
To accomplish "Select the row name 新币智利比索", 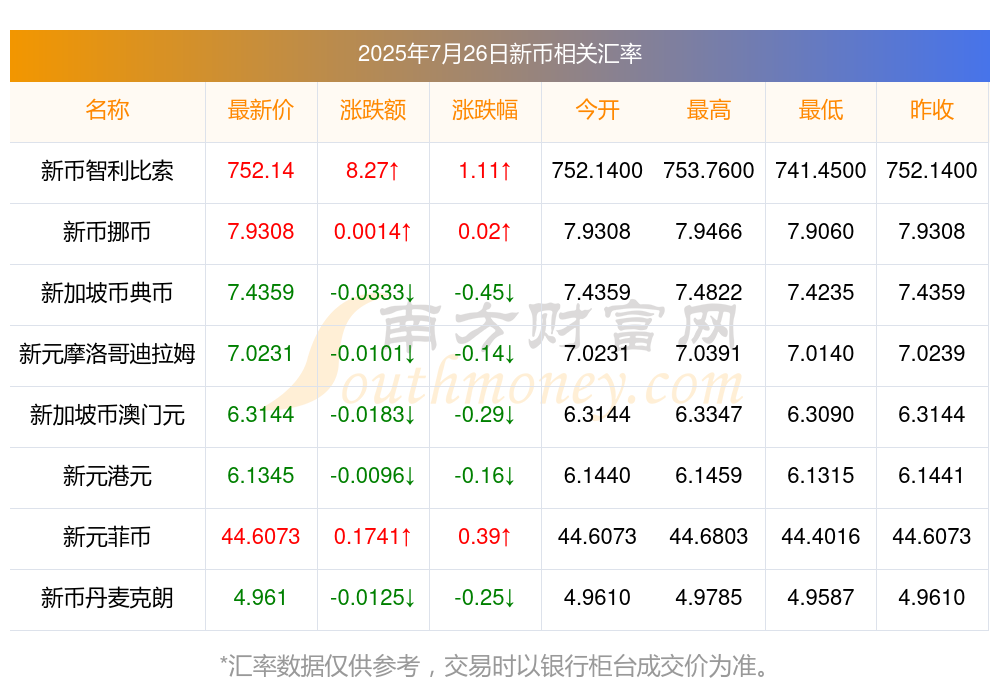I will coord(107,171).
